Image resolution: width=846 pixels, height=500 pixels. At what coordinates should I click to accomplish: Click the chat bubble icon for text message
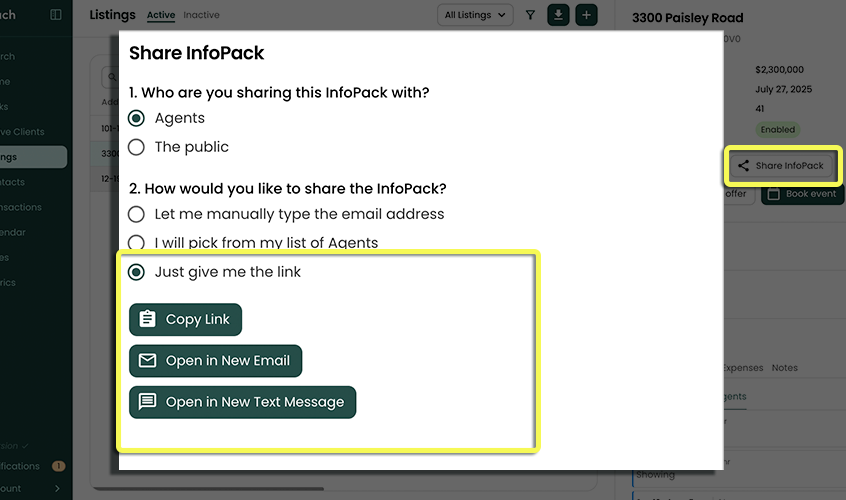tap(148, 402)
